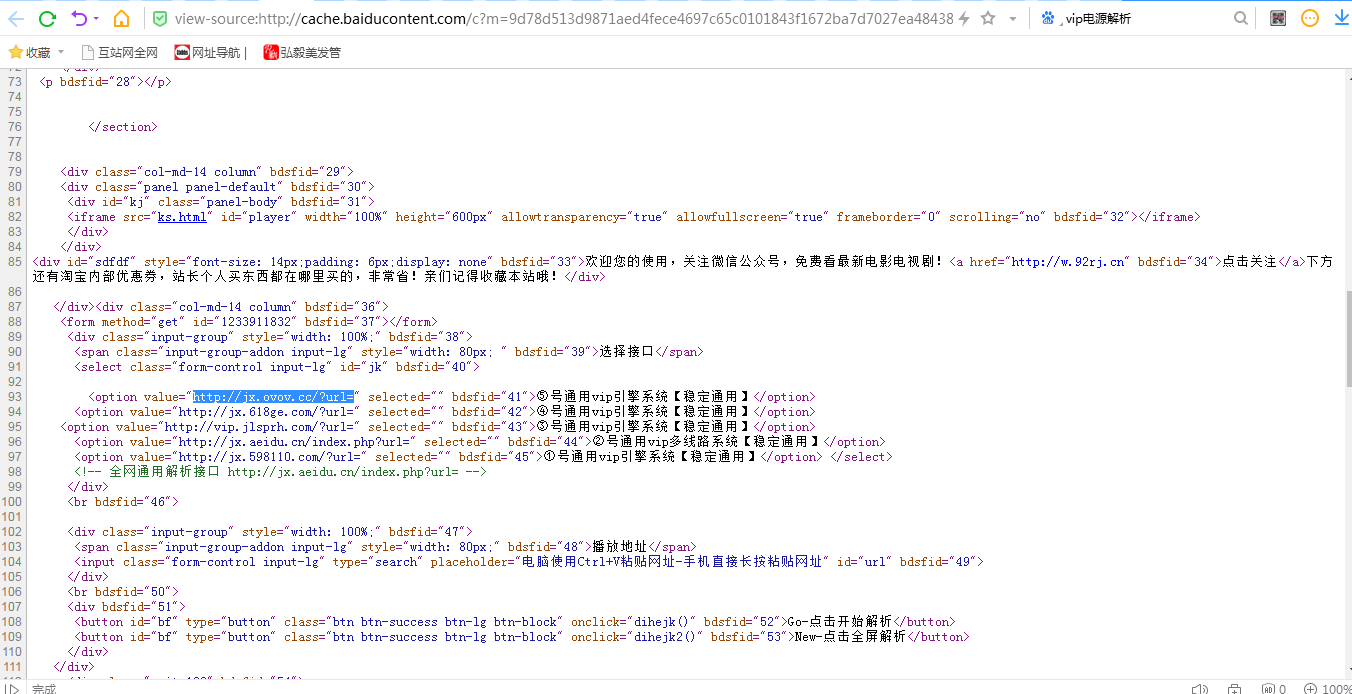
Task: Toggle the speed mode lightning icon
Action: 964,19
